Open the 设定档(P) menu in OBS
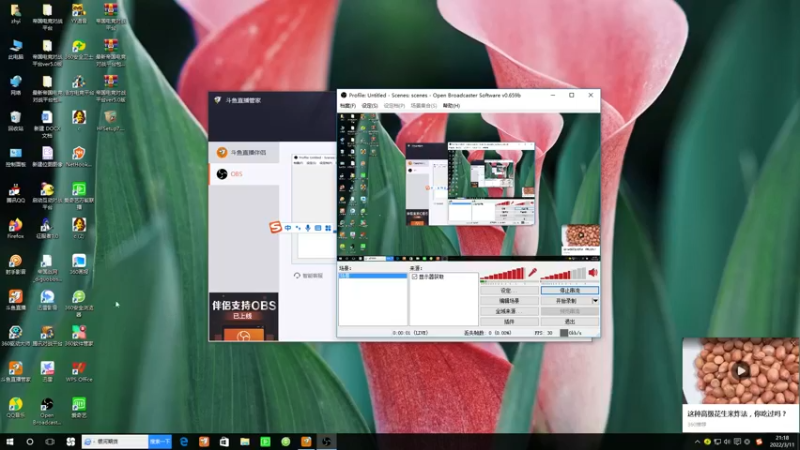Viewport: 800px width, 450px height. tap(394, 106)
